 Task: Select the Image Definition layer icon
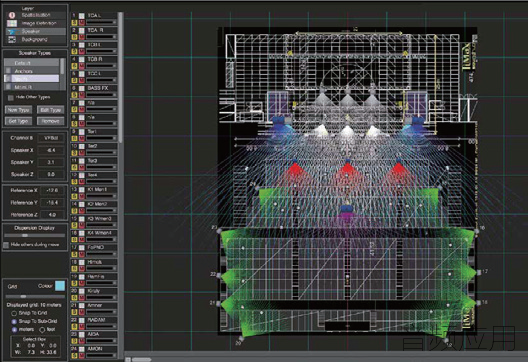[12, 23]
